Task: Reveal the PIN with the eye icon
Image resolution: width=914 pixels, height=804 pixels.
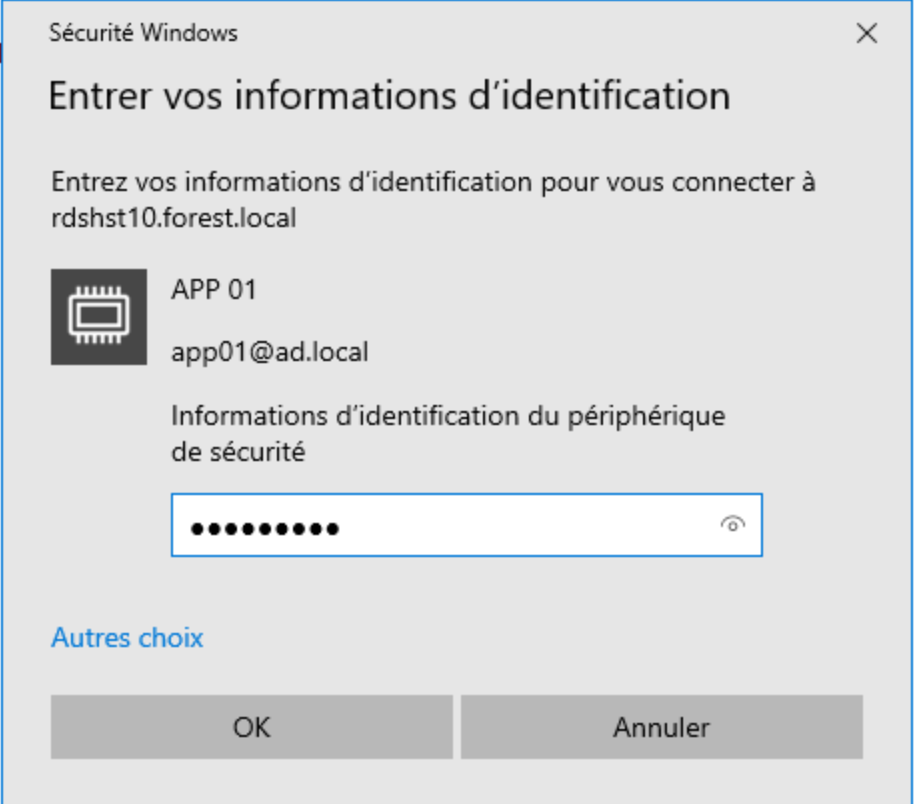Action: (x=733, y=525)
